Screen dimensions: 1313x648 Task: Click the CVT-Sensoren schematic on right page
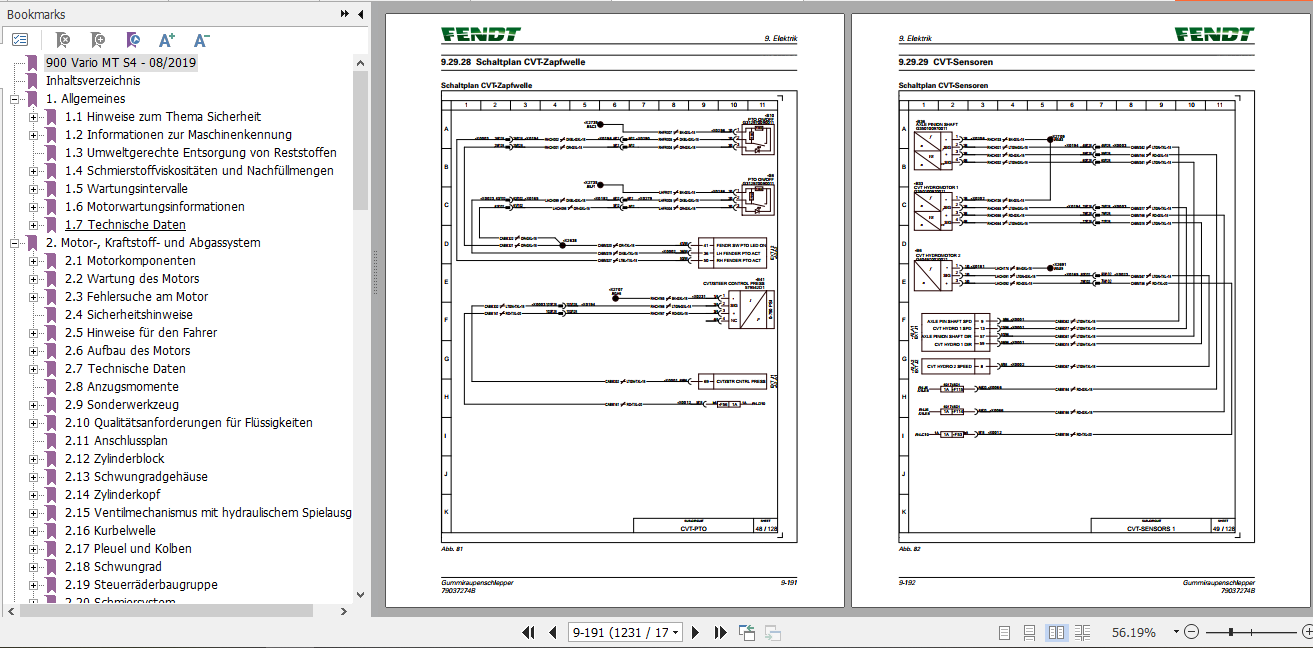click(1078, 317)
